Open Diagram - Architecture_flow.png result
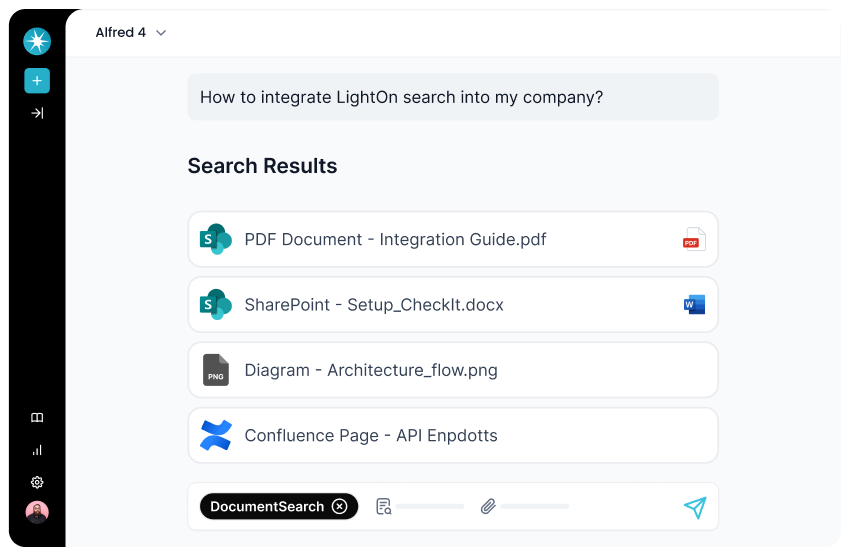This screenshot has width=850, height=556. pyautogui.click(x=453, y=370)
